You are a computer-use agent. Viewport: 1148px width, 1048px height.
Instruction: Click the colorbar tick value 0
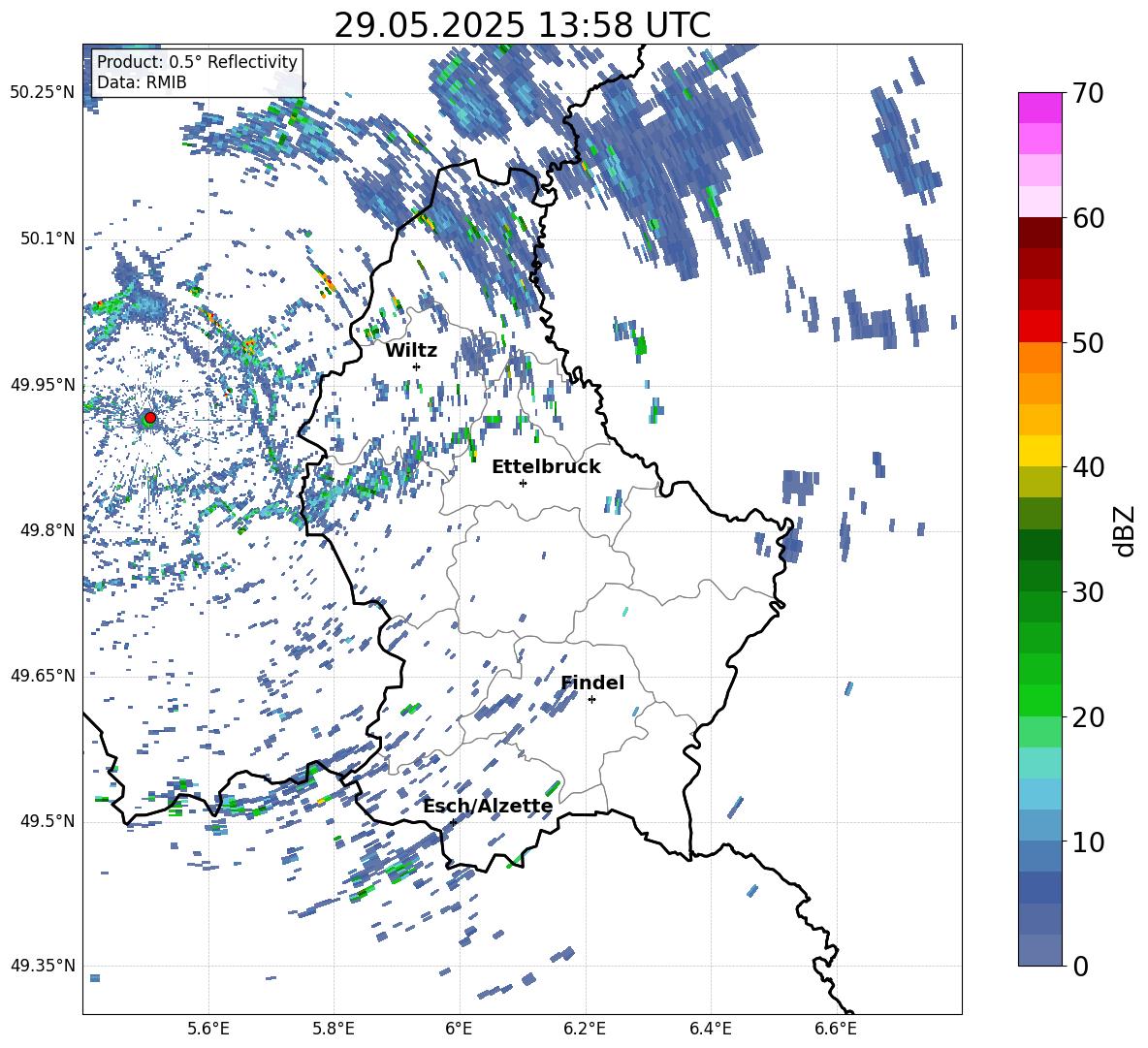click(x=1079, y=966)
